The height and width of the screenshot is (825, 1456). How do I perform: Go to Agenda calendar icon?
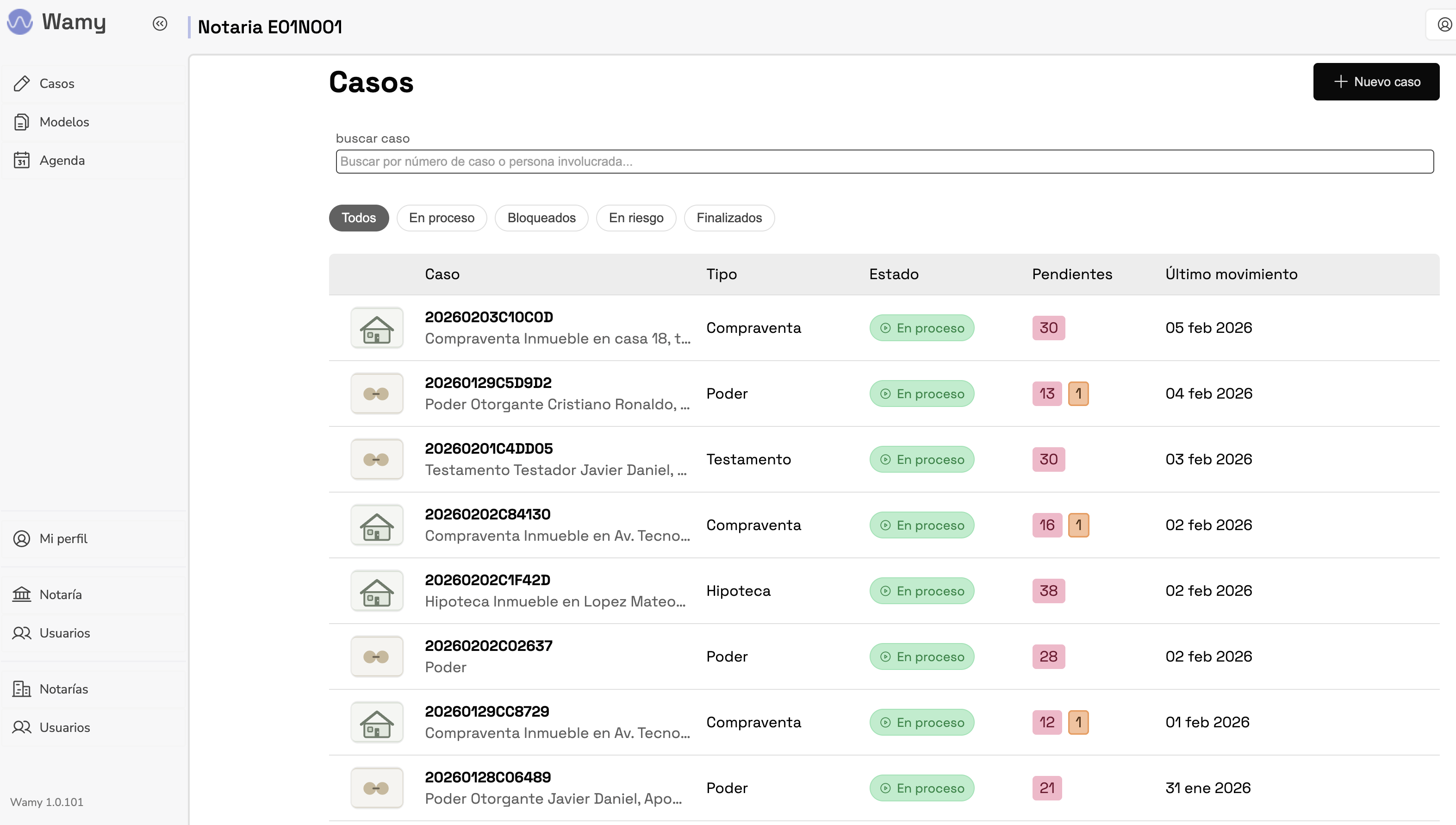point(21,160)
